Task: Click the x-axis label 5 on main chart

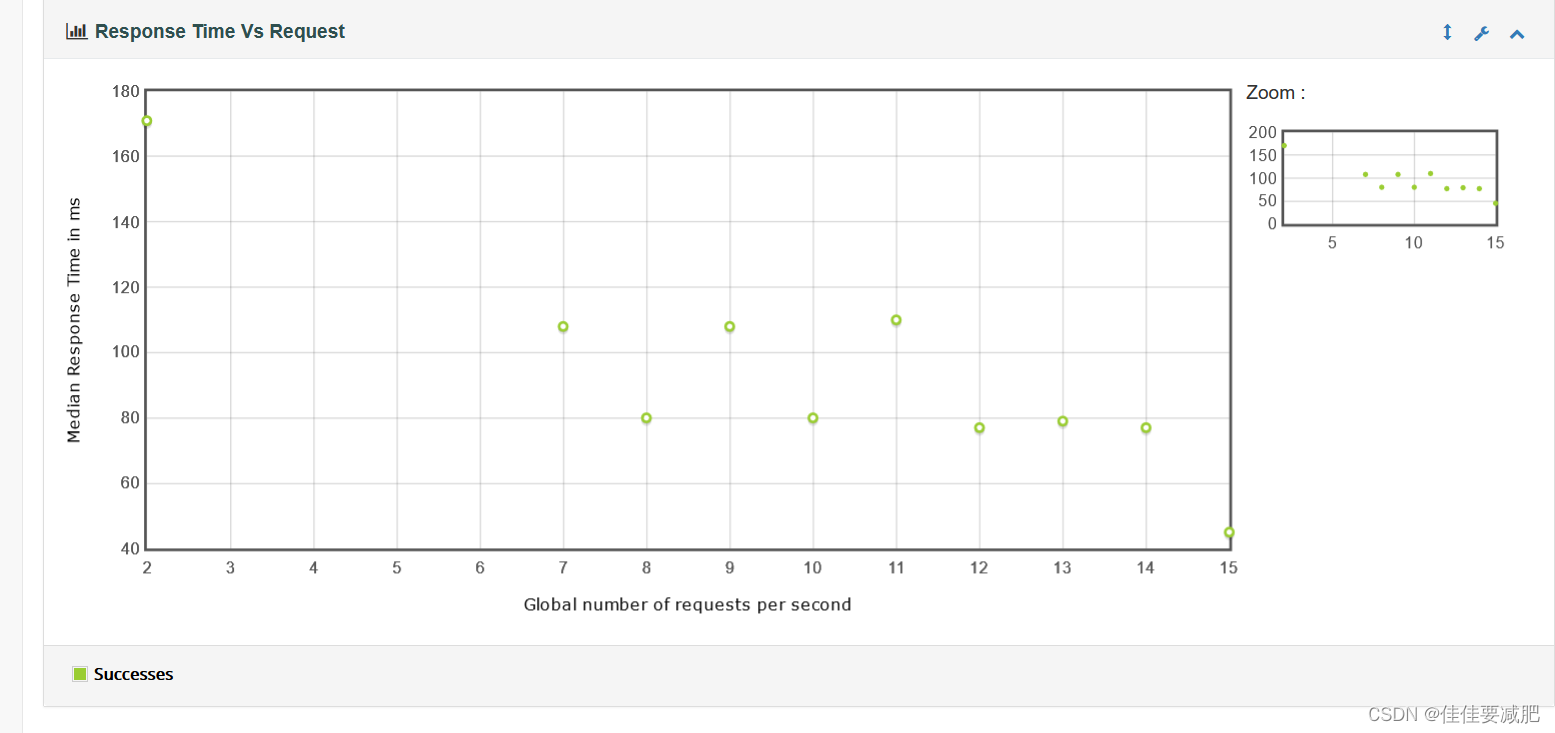Action: pyautogui.click(x=397, y=568)
